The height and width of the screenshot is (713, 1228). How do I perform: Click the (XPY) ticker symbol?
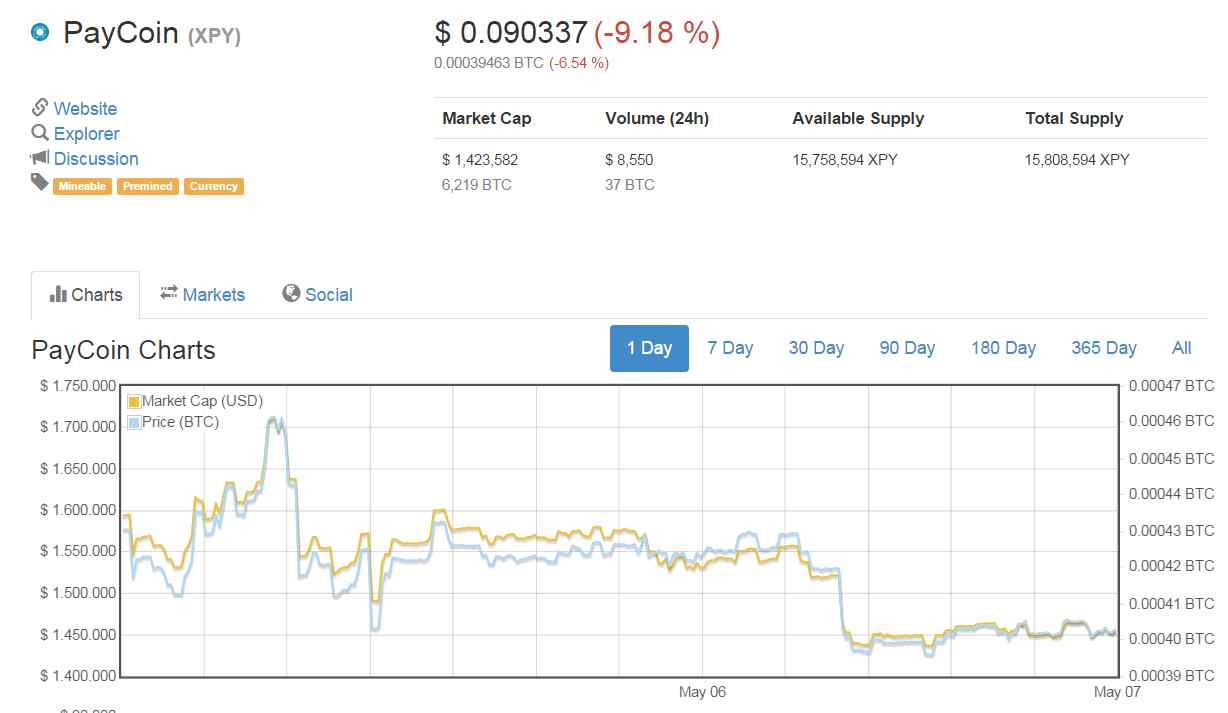pos(214,36)
